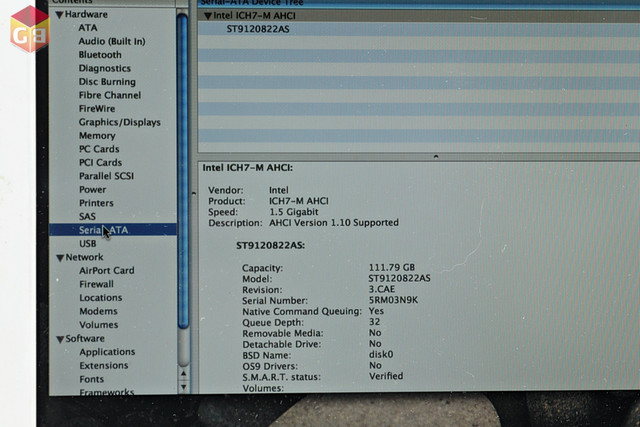This screenshot has height=427, width=640.
Task: Open the Bluetooth hardware entry
Action: pos(100,55)
